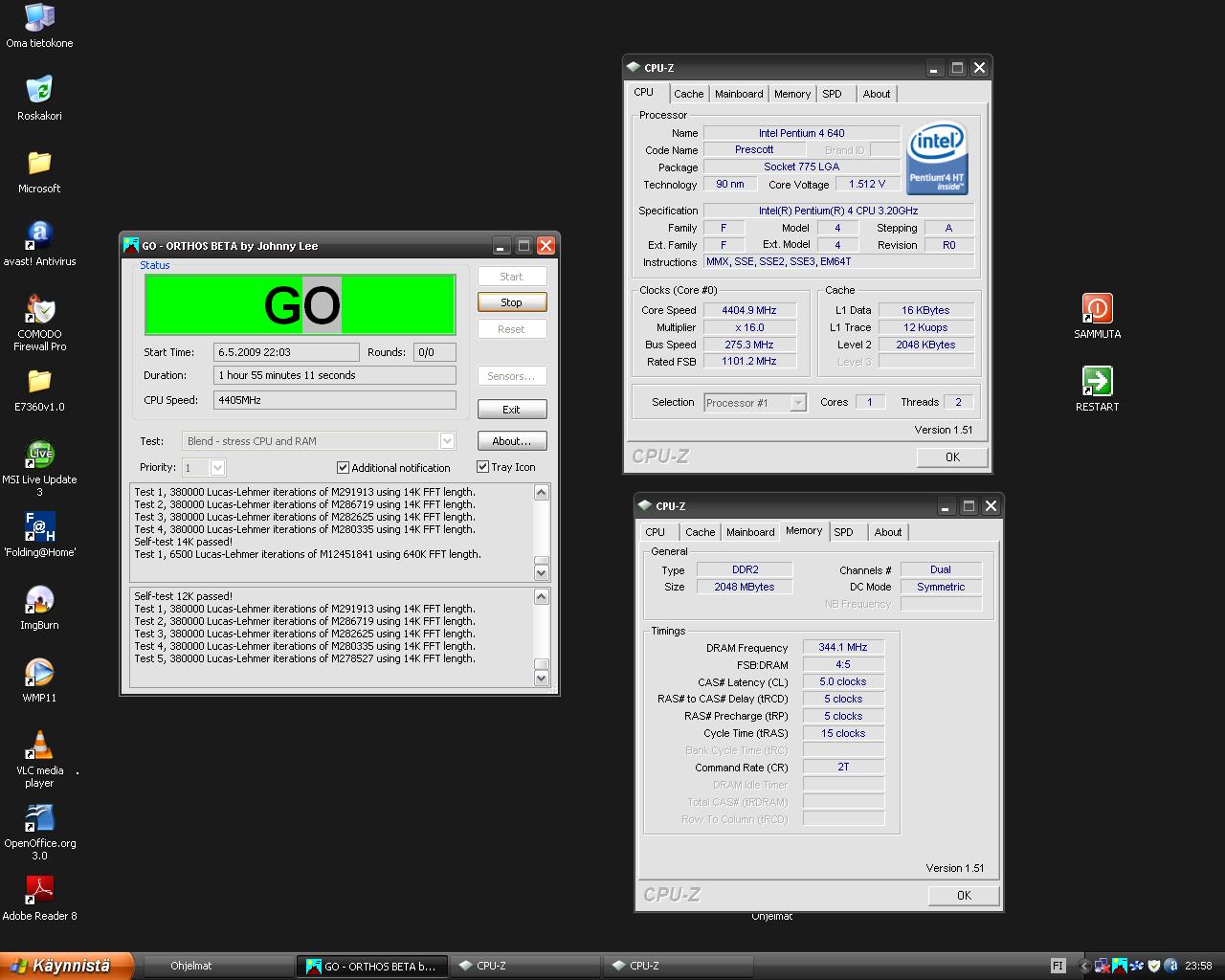
Task: Click the Core Speed value 4404.9 MHz
Action: [x=748, y=310]
